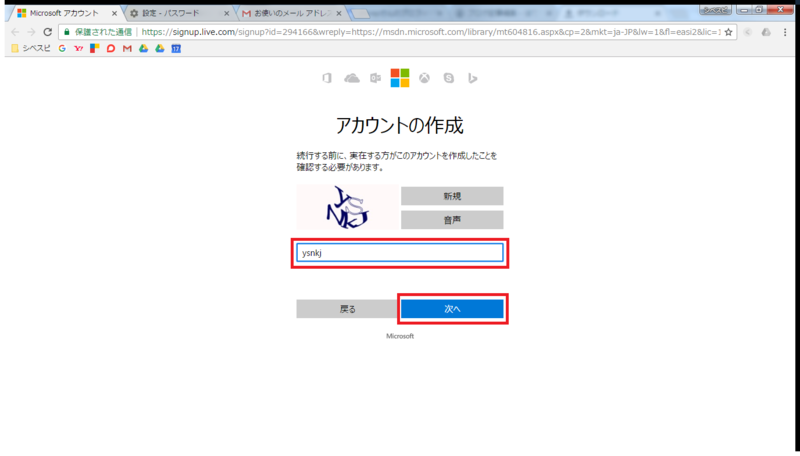Switch to the Microsoft アカウント tab
This screenshot has width=800, height=456.
tap(66, 13)
